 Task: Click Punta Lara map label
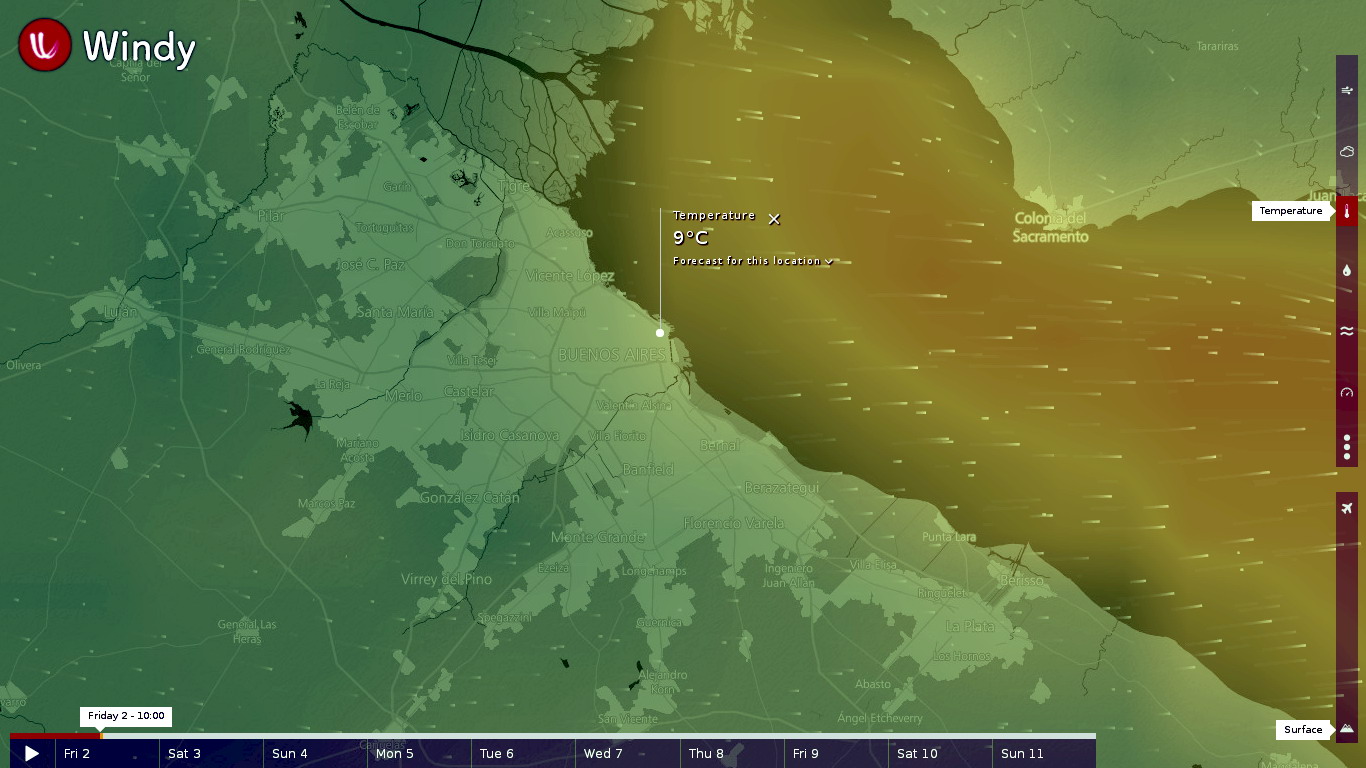tap(949, 537)
